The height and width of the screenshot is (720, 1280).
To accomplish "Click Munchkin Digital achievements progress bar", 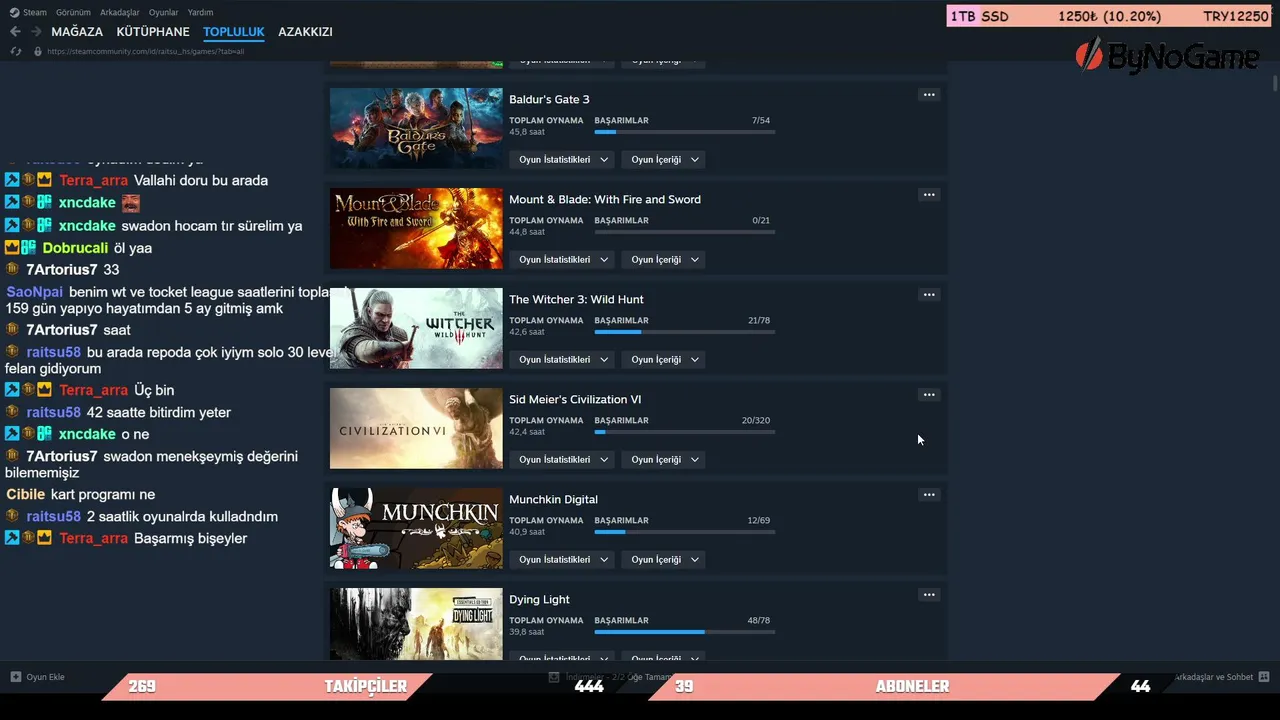I will (685, 532).
